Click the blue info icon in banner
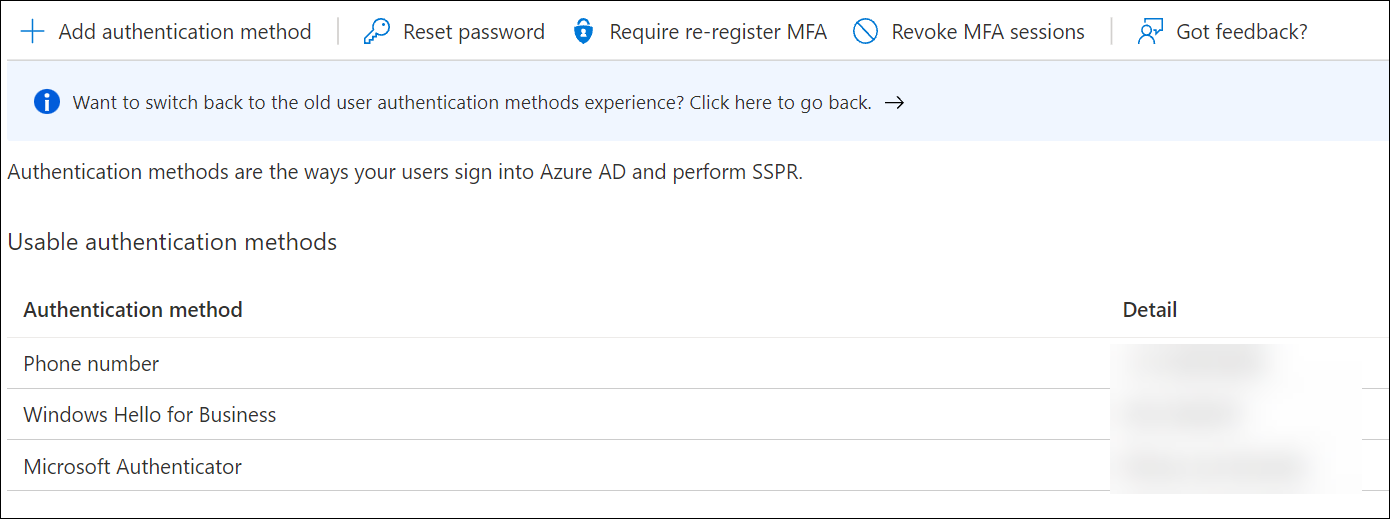The width and height of the screenshot is (1390, 519). coord(46,102)
